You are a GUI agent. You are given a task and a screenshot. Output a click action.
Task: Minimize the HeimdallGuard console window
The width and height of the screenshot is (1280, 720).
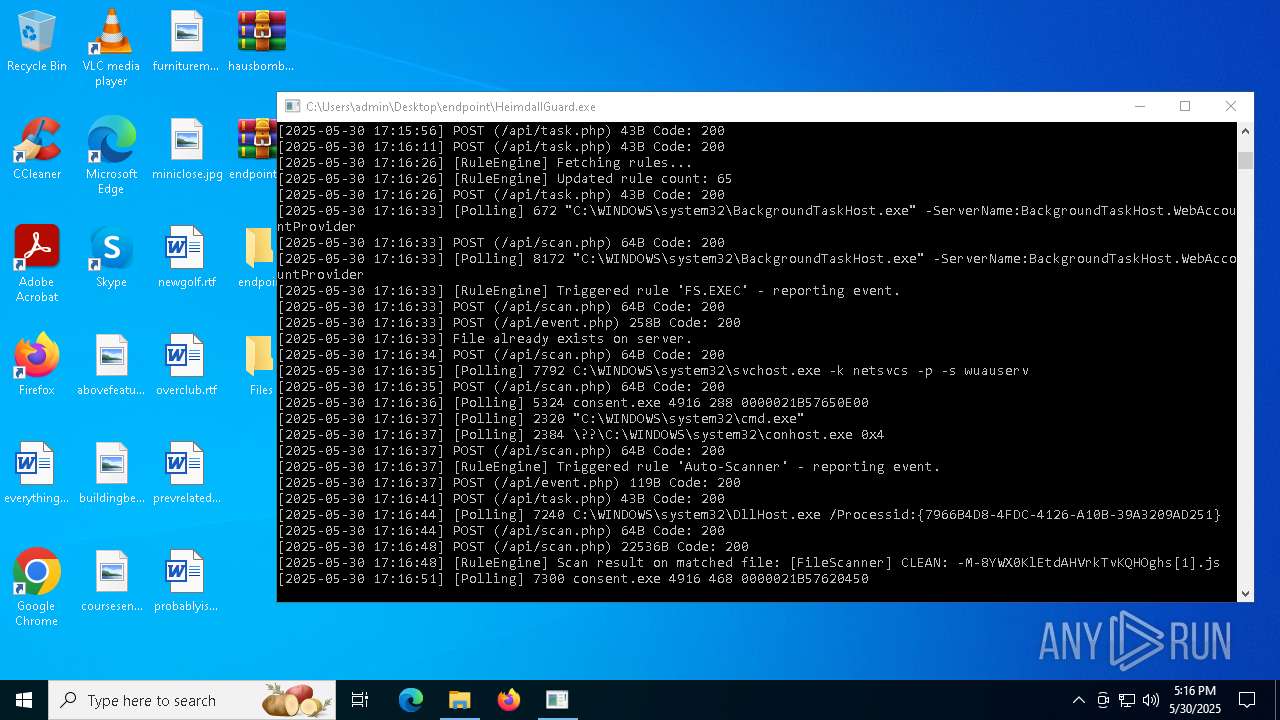(1140, 106)
